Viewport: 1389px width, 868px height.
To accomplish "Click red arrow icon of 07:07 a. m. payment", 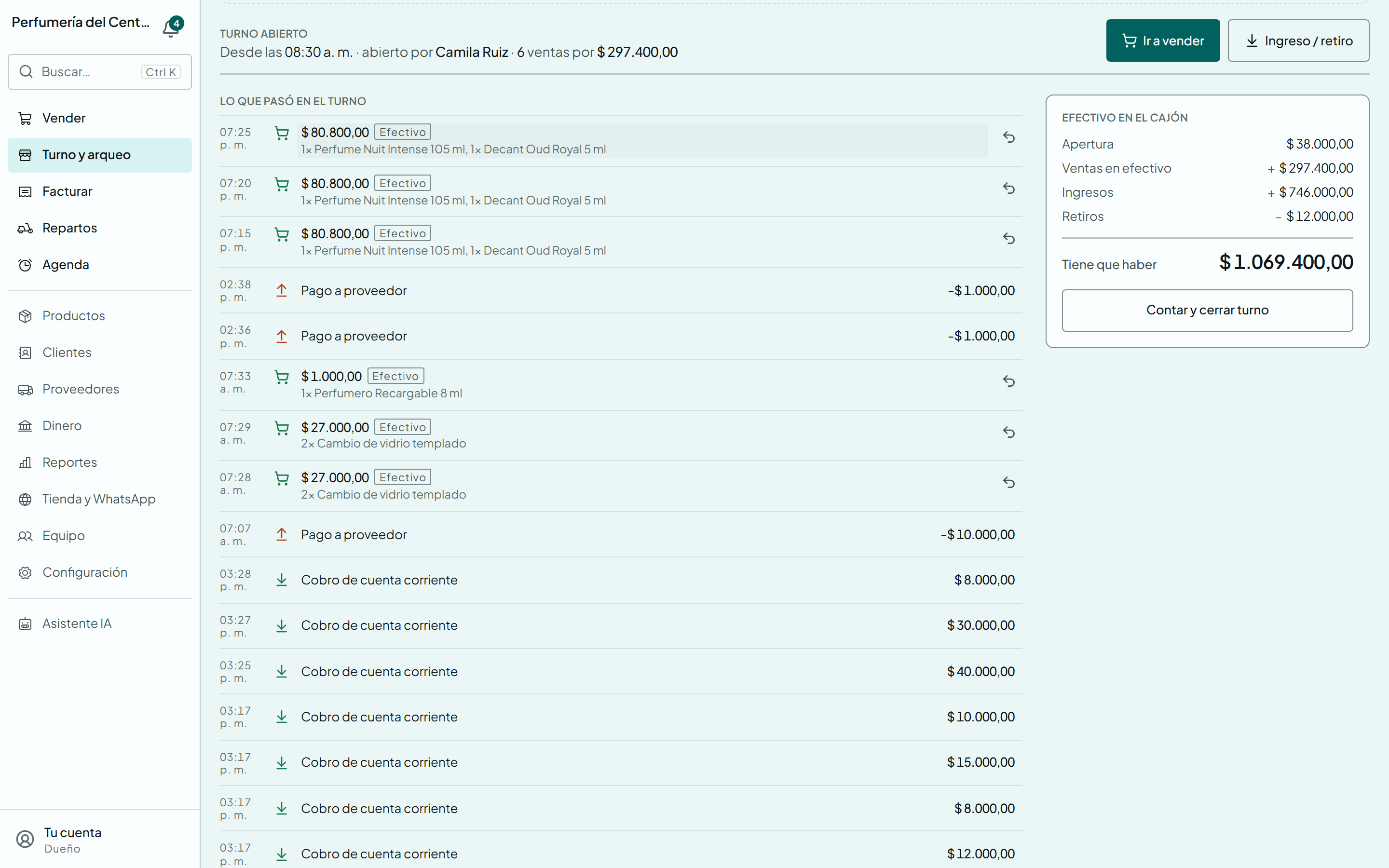I will (x=282, y=534).
